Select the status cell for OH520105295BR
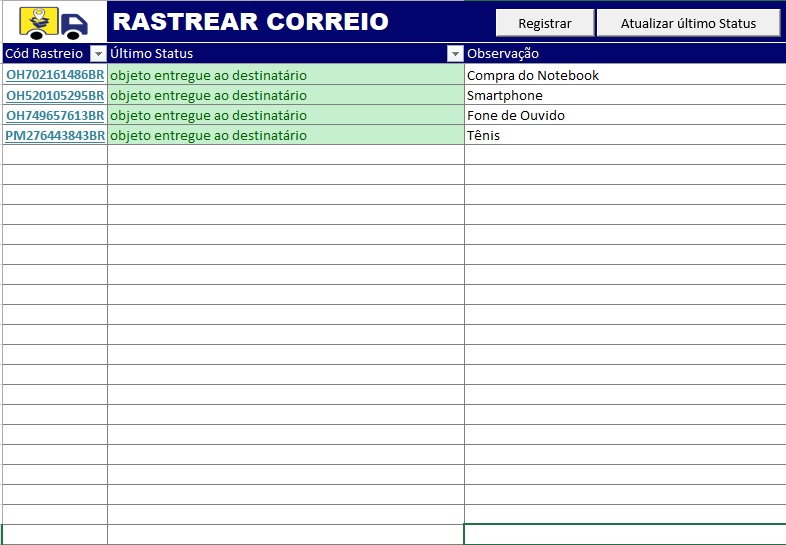Screen dimensions: 786x545 click(x=286, y=95)
